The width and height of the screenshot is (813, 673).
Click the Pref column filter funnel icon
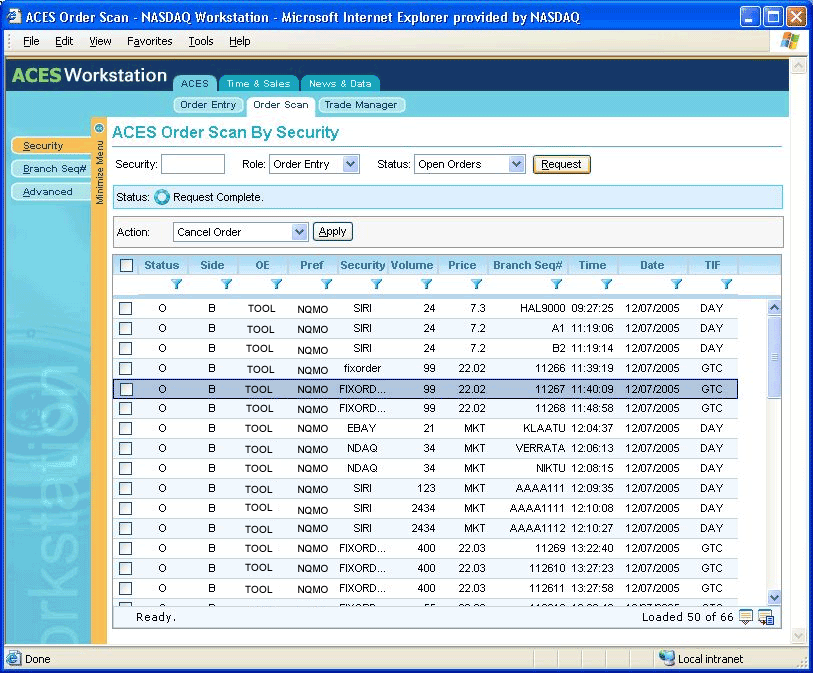coord(326,284)
